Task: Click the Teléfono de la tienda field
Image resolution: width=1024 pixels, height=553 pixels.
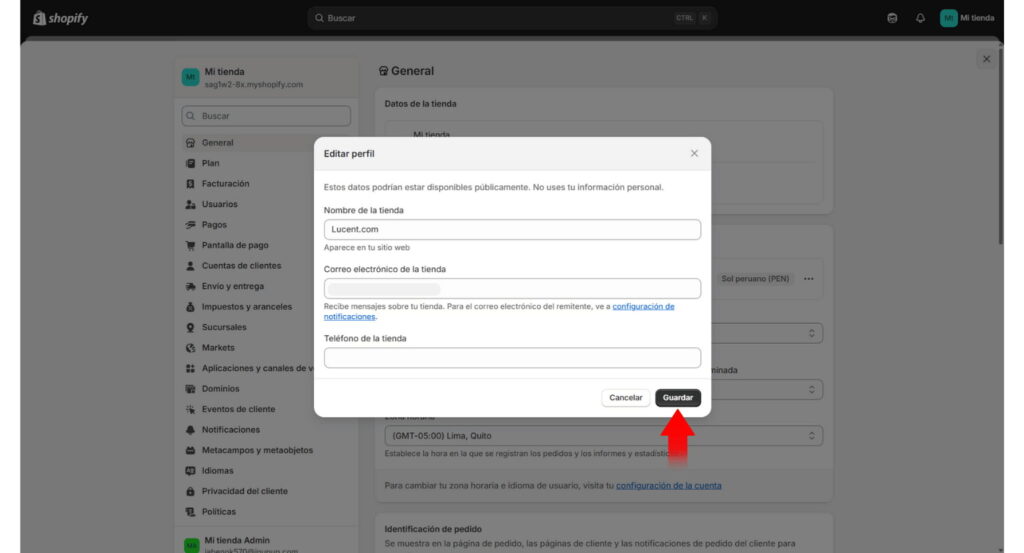Action: tap(512, 358)
